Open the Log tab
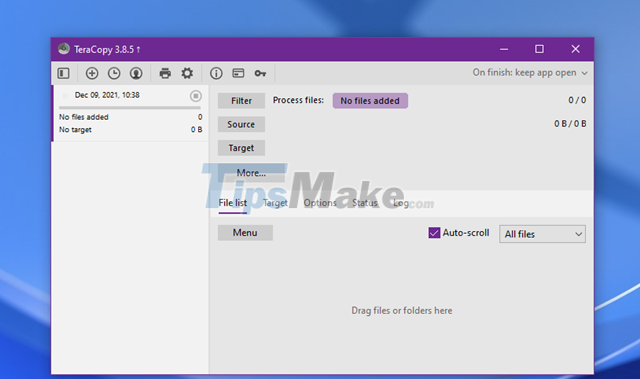Viewport: 640px width, 379px height. [400, 203]
